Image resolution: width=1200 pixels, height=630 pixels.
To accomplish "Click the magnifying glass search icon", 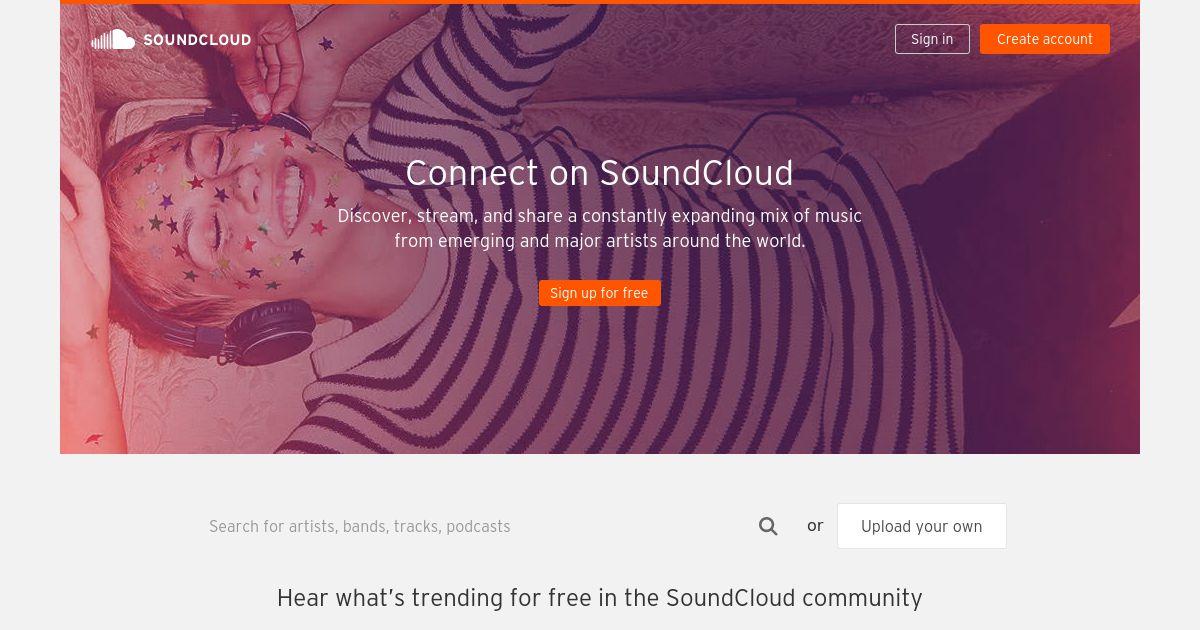I will click(768, 526).
